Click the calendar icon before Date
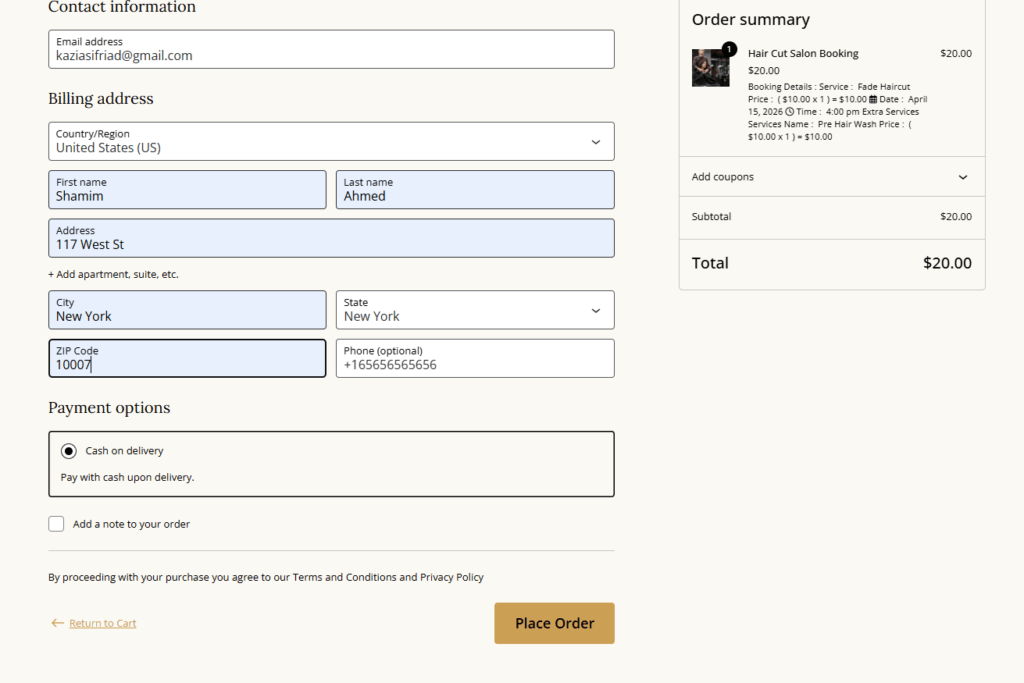Viewport: 1024px width, 683px height. 873,99
